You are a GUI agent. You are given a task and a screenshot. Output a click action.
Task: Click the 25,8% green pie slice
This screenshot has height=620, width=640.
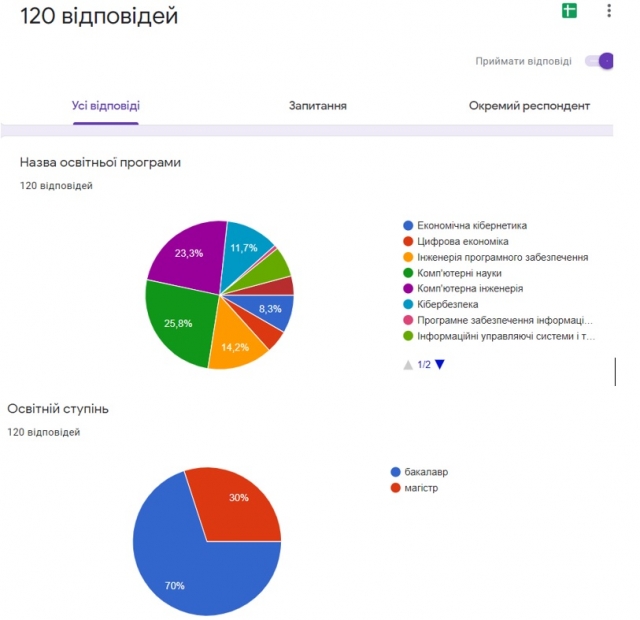pos(180,322)
